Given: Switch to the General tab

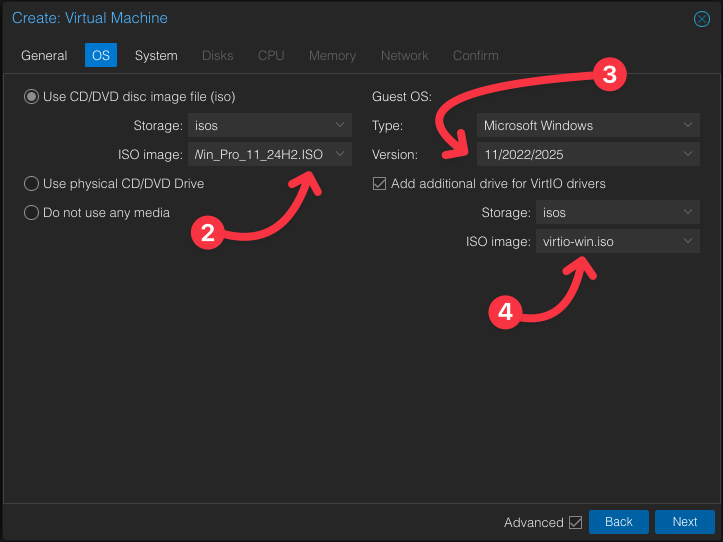Looking at the screenshot, I should point(44,55).
